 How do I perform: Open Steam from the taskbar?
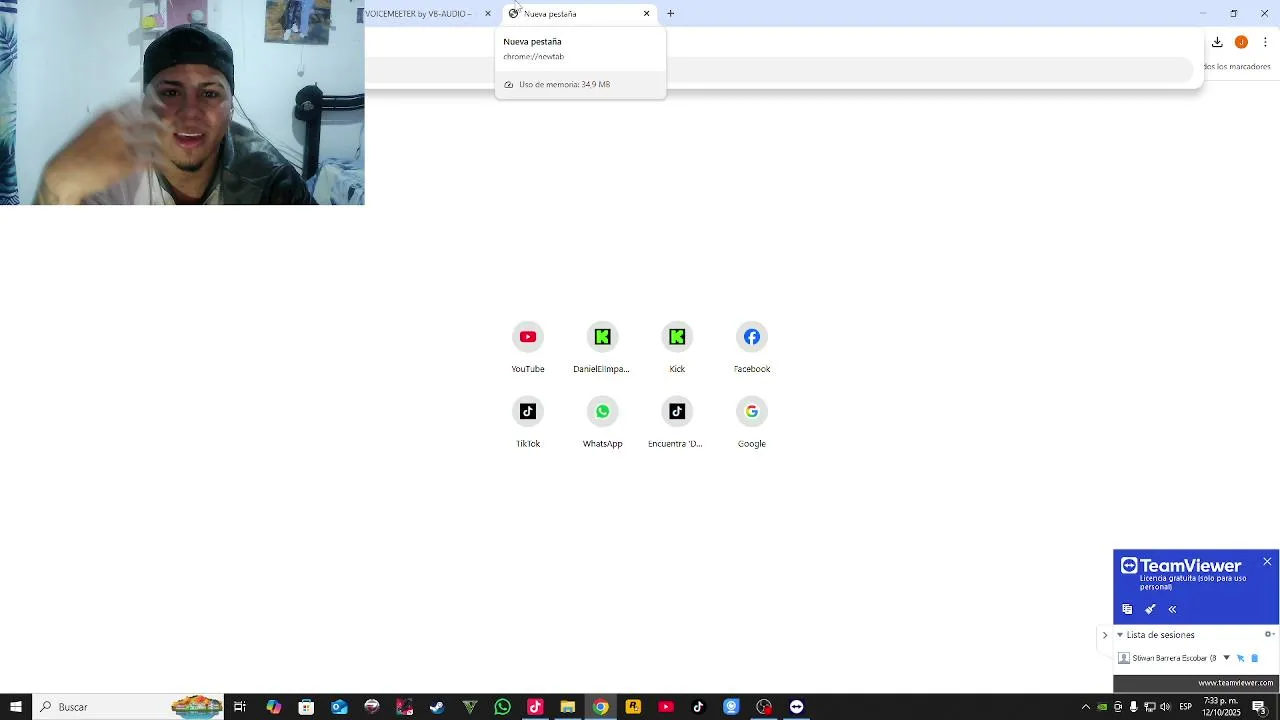pos(437,707)
